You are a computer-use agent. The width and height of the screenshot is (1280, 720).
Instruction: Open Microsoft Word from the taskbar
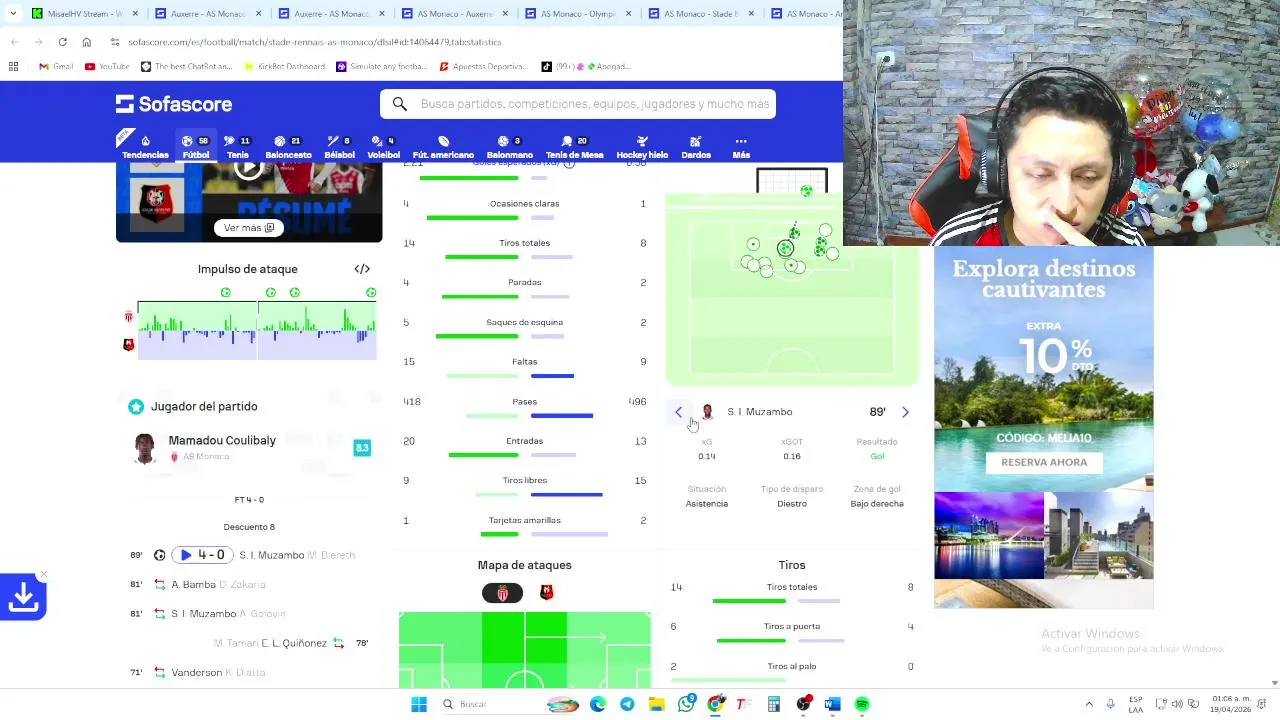[x=833, y=704]
